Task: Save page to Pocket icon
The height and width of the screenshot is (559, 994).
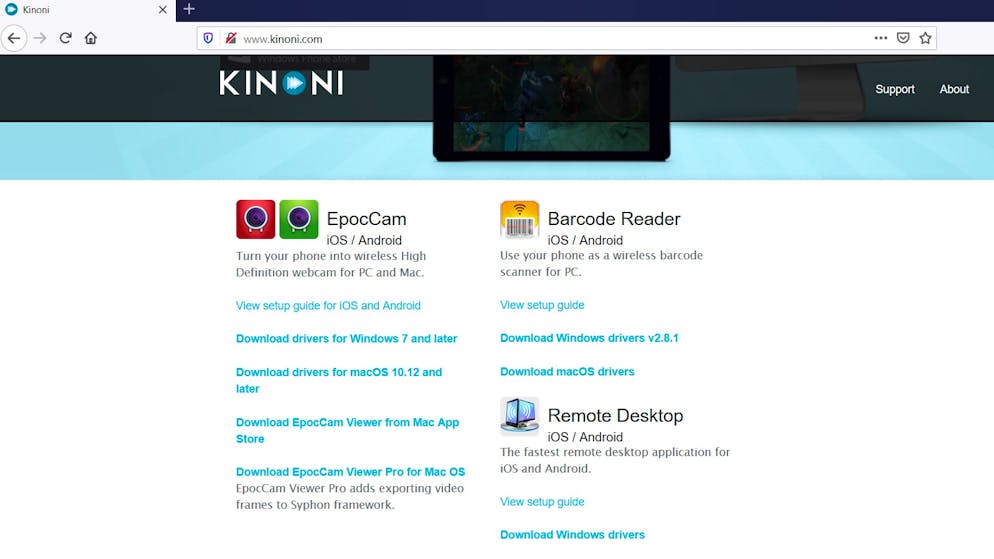Action: click(903, 38)
